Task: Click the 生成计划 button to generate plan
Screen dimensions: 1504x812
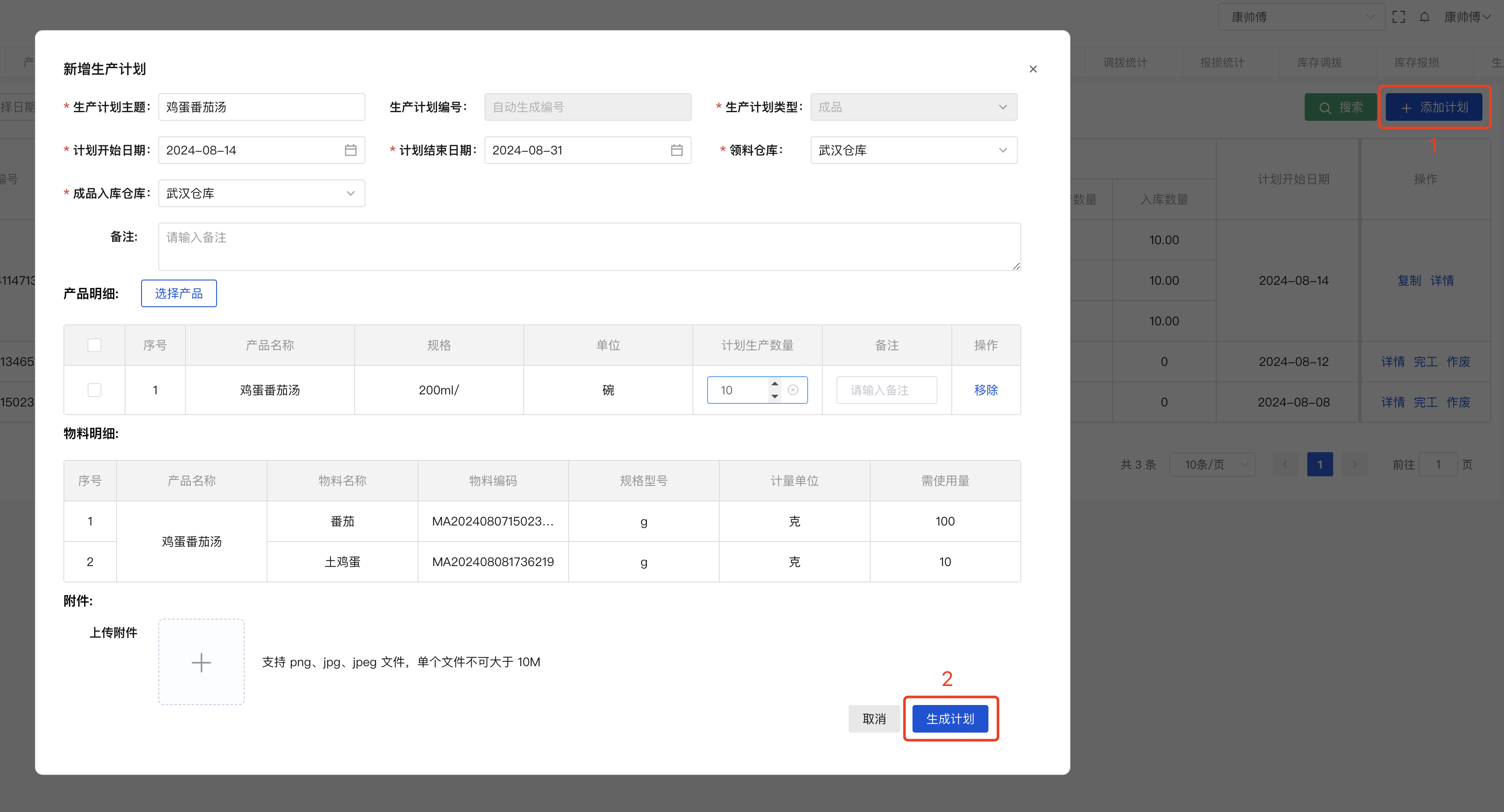Action: pos(950,719)
